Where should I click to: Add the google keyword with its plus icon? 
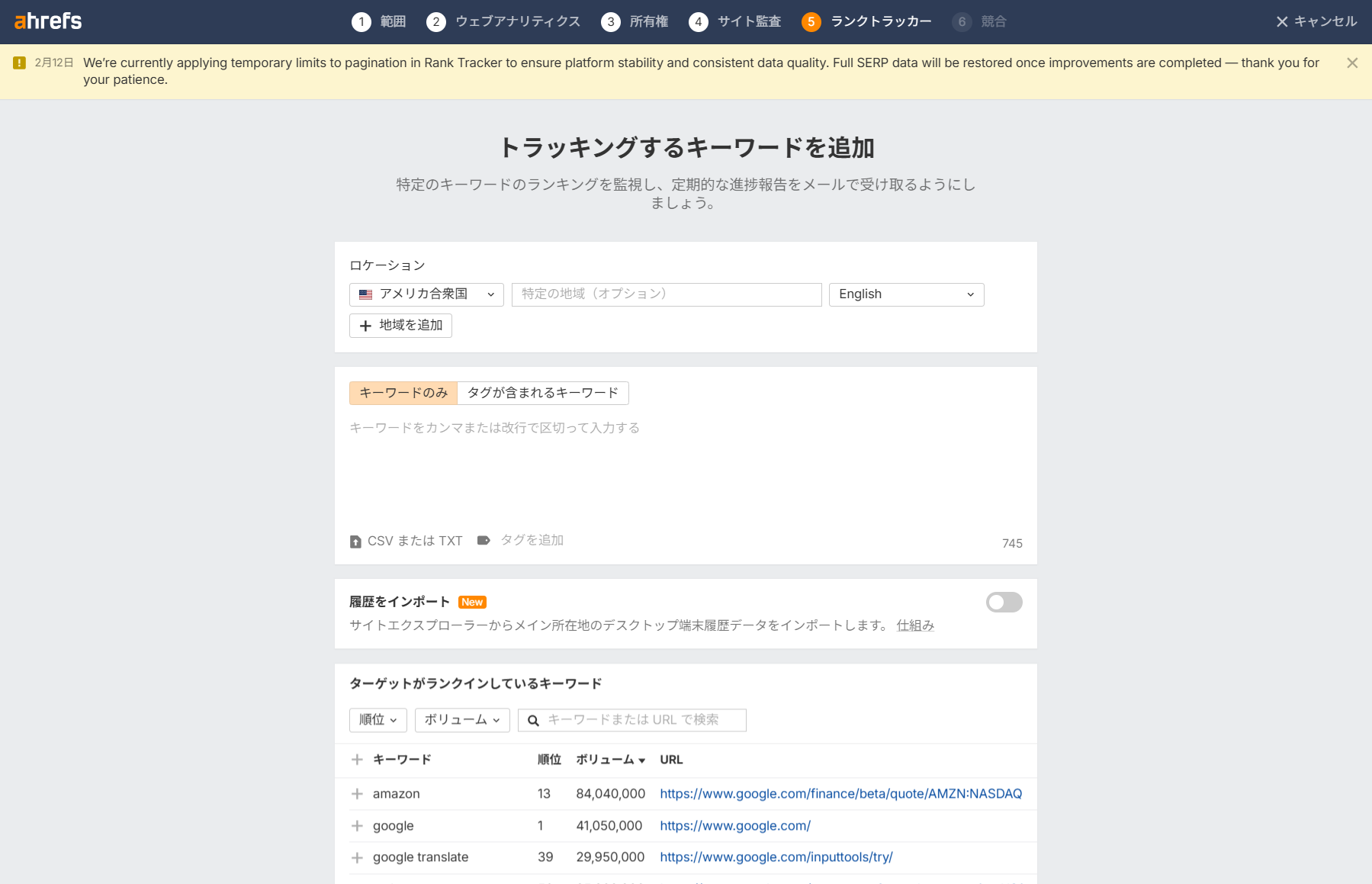point(357,825)
